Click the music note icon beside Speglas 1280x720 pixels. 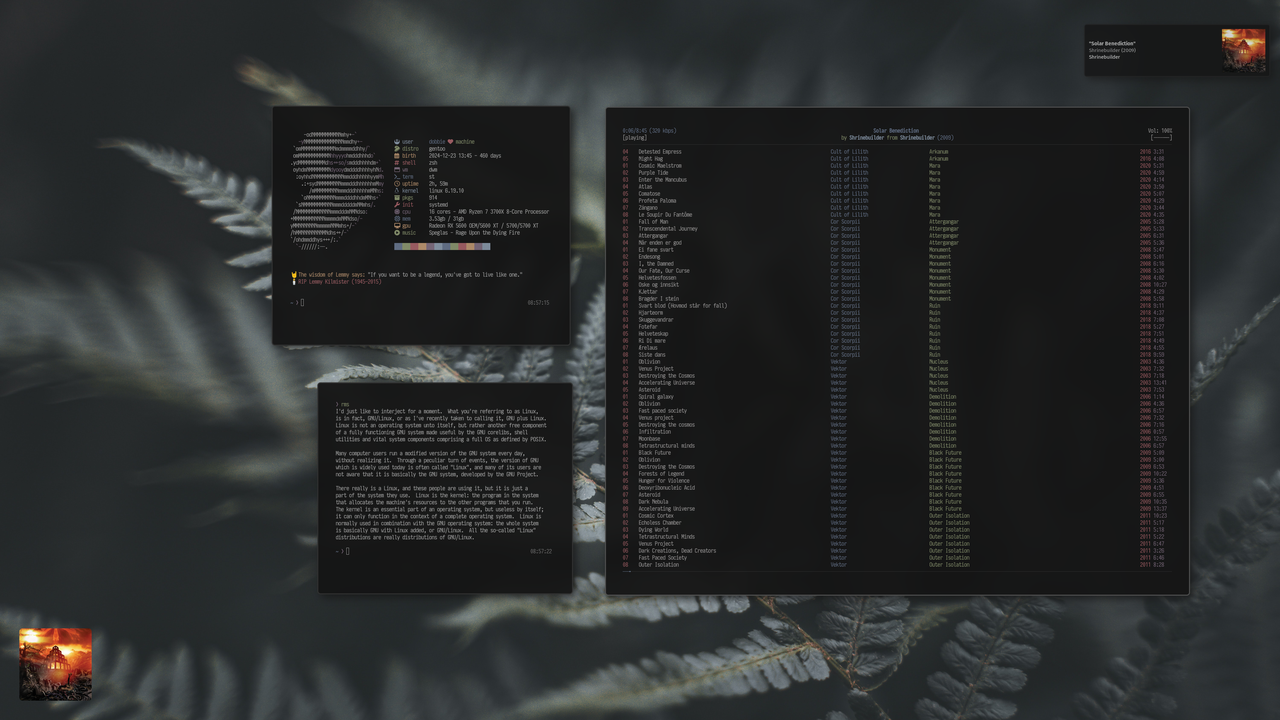pos(397,233)
